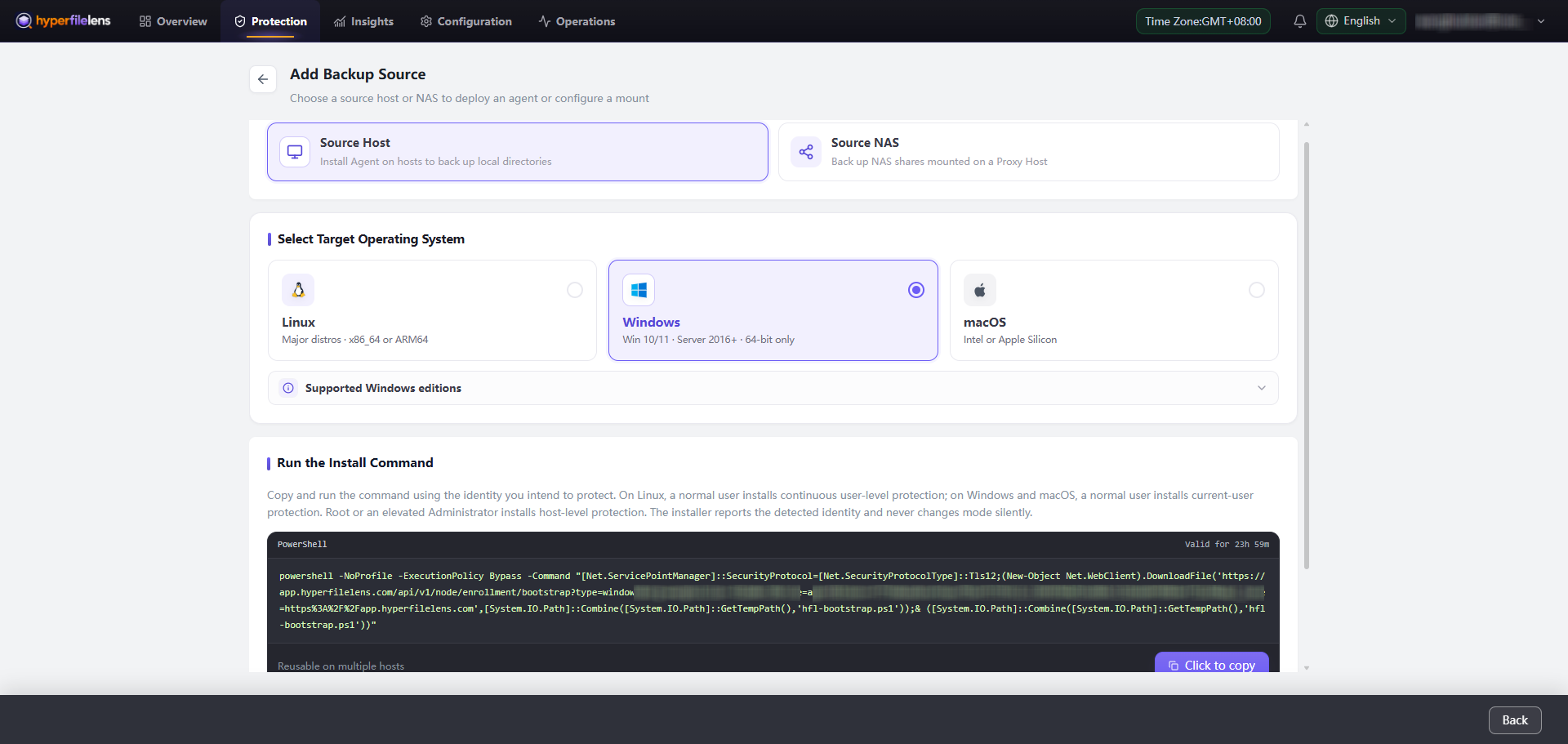Viewport: 1568px width, 744px height.
Task: Click the Overview grid icon
Action: [x=145, y=21]
